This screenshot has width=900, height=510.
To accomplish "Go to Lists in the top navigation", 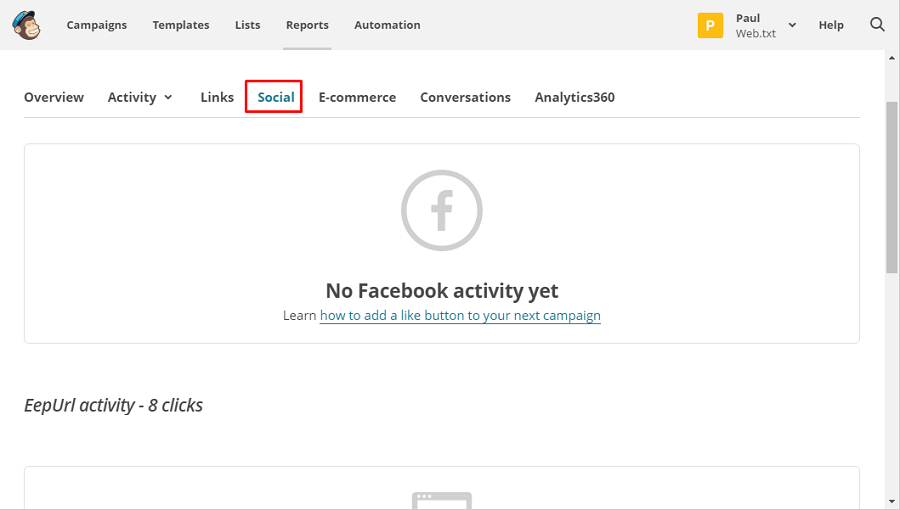I will tap(247, 25).
